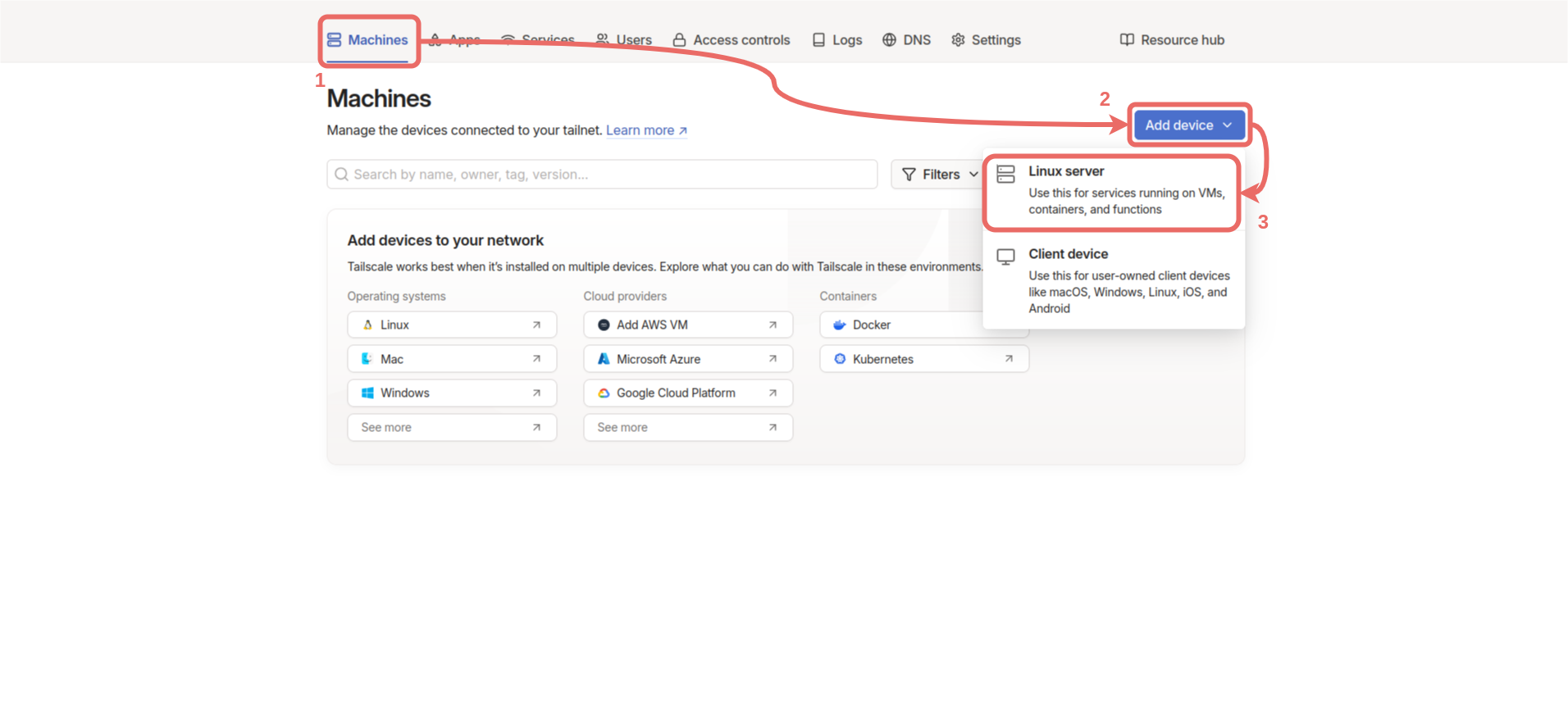The height and width of the screenshot is (727, 1568).
Task: Open the Machines tab
Action: 367,40
